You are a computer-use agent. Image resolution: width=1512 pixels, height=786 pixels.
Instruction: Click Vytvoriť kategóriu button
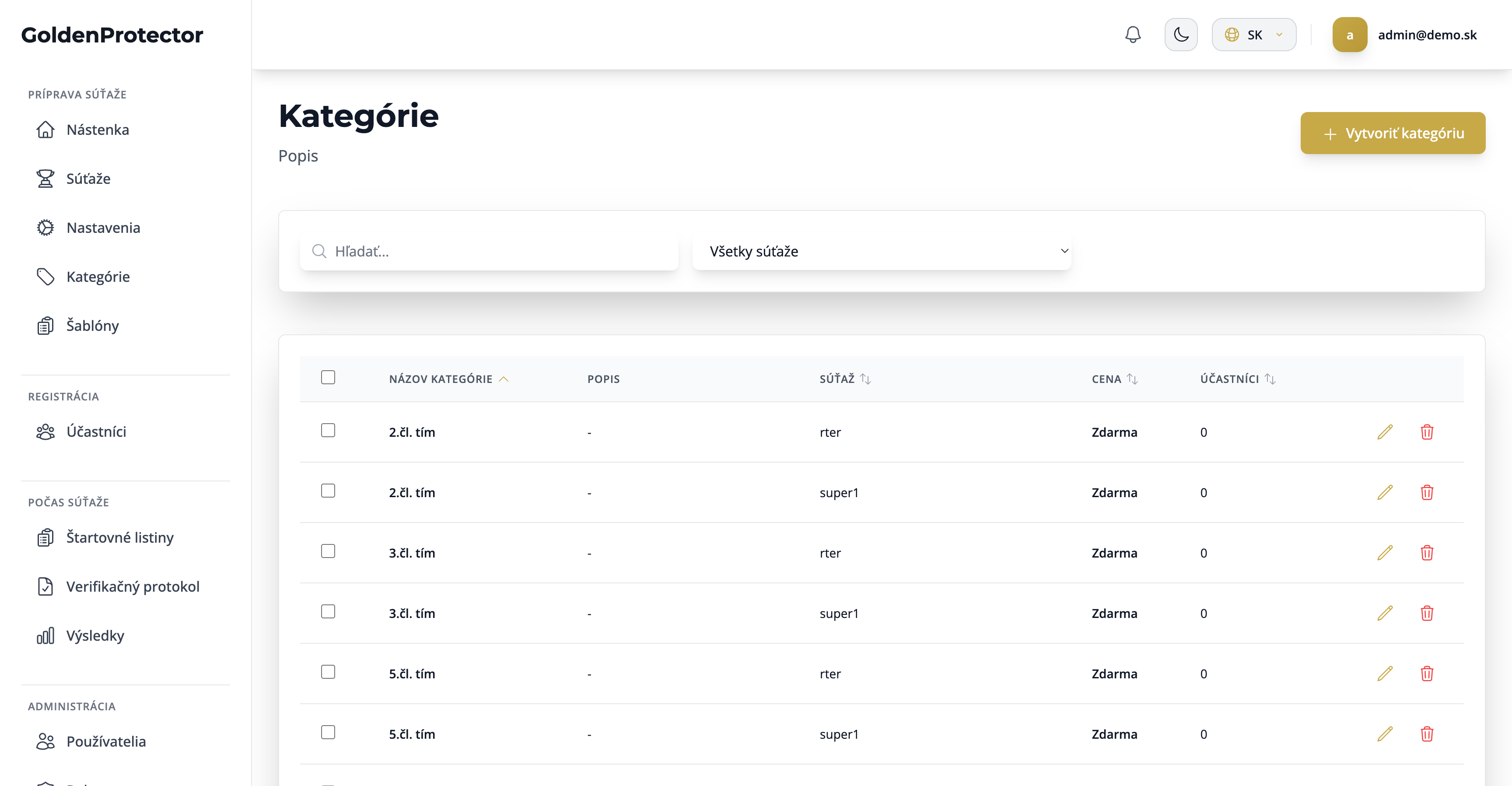pyautogui.click(x=1392, y=133)
